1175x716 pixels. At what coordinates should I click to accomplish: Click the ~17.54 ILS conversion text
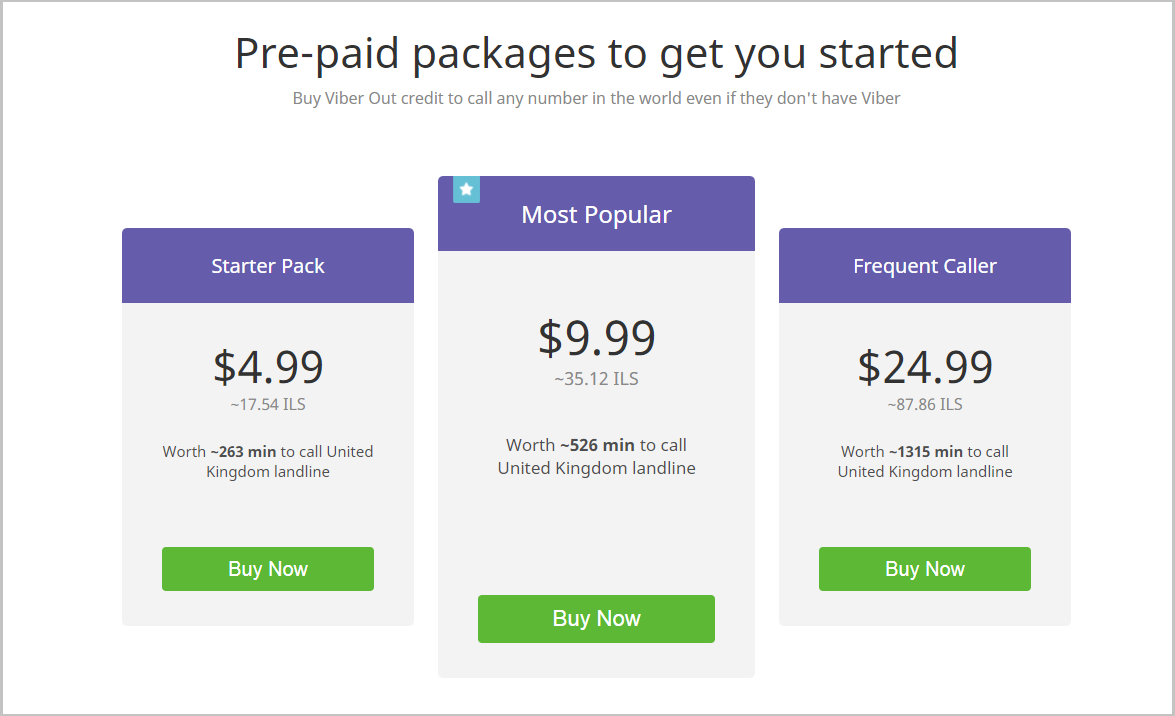coord(268,405)
